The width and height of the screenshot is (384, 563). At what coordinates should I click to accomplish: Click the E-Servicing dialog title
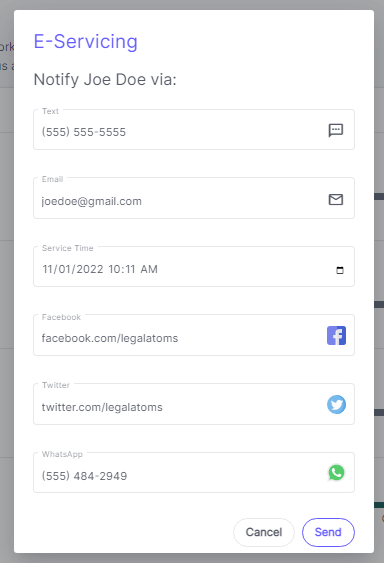pyautogui.click(x=85, y=41)
